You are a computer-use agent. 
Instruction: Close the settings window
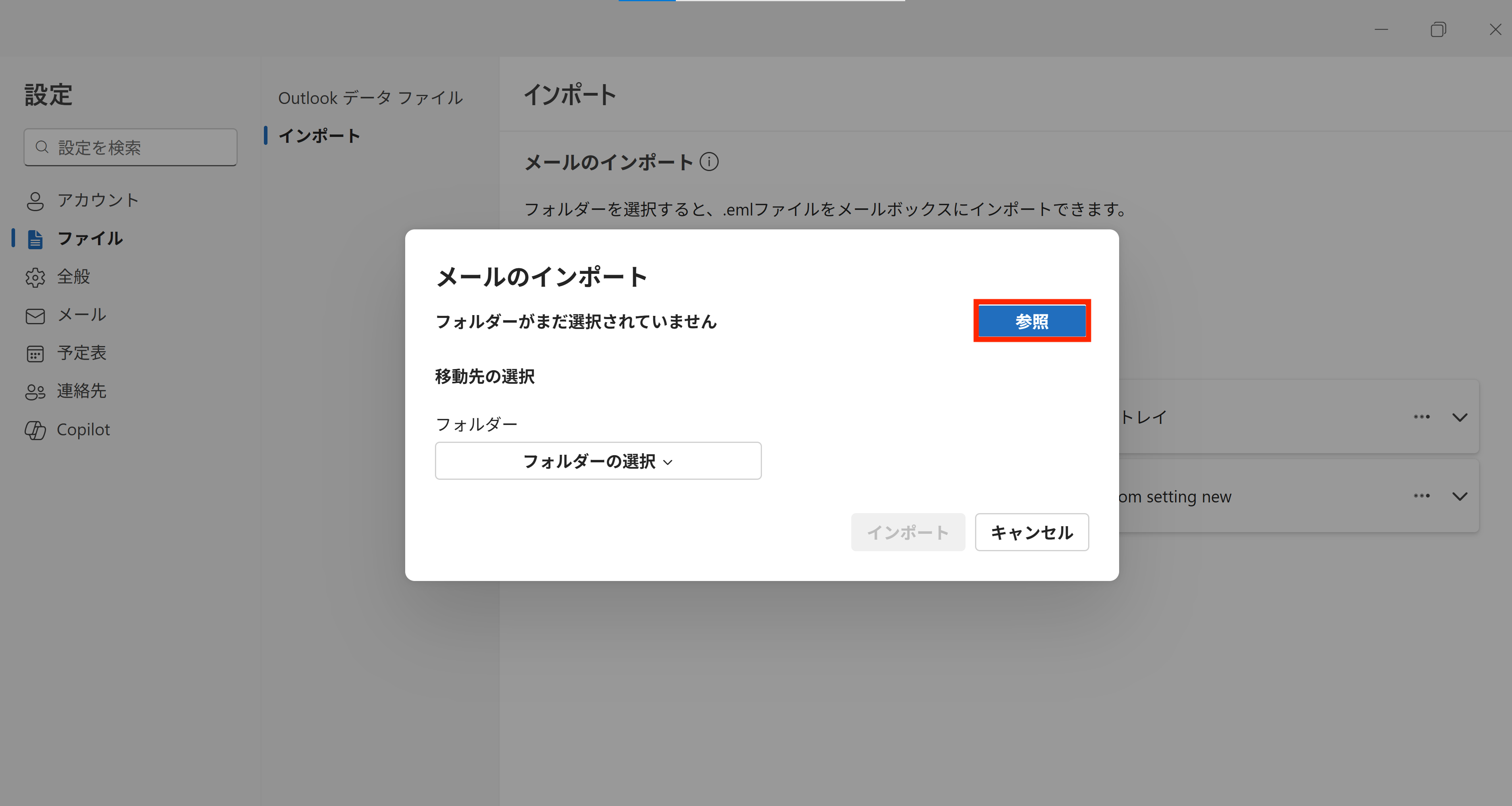point(1495,29)
